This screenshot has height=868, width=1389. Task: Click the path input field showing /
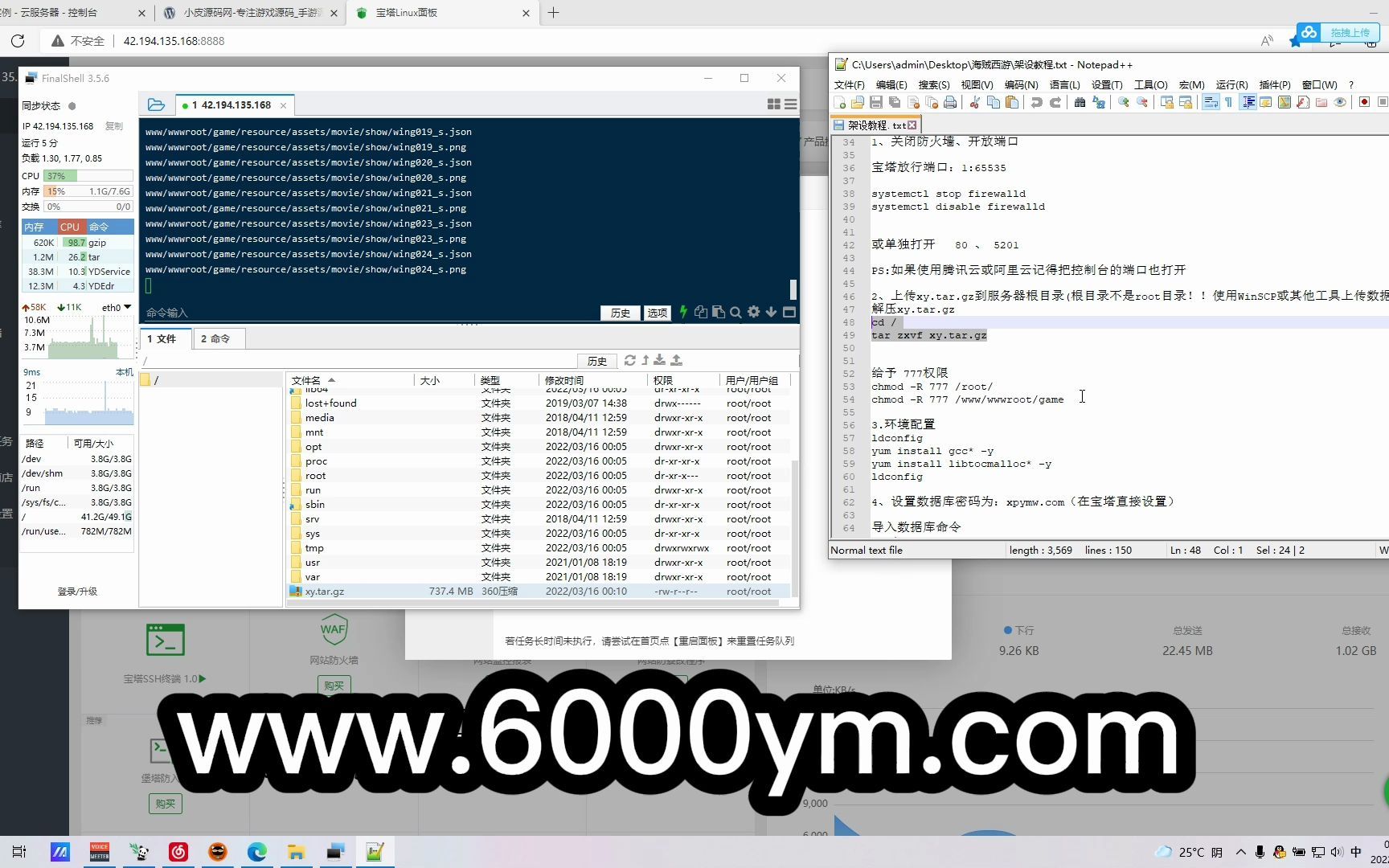tap(358, 361)
